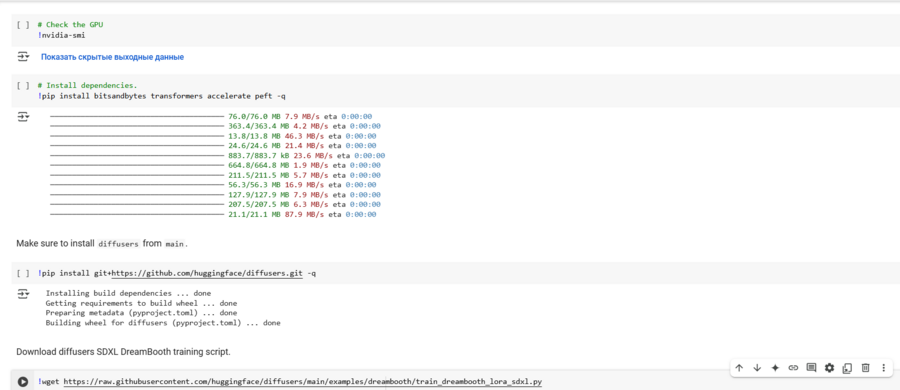Click '21.1/21.1 MB' progress line
The height and width of the screenshot is (390, 900).
click(213, 215)
